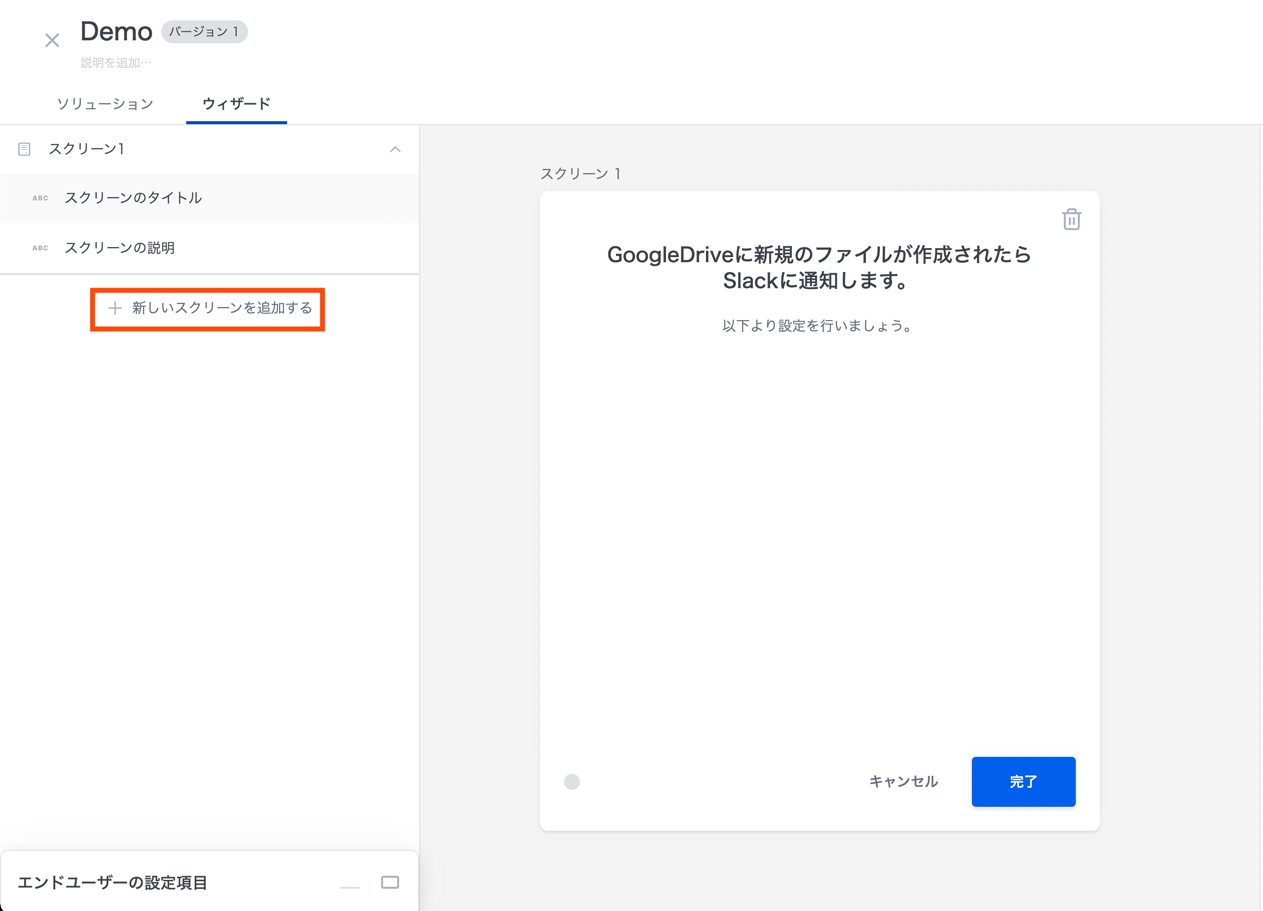Switch to the ソリューション tab
1263x911 pixels.
point(105,104)
